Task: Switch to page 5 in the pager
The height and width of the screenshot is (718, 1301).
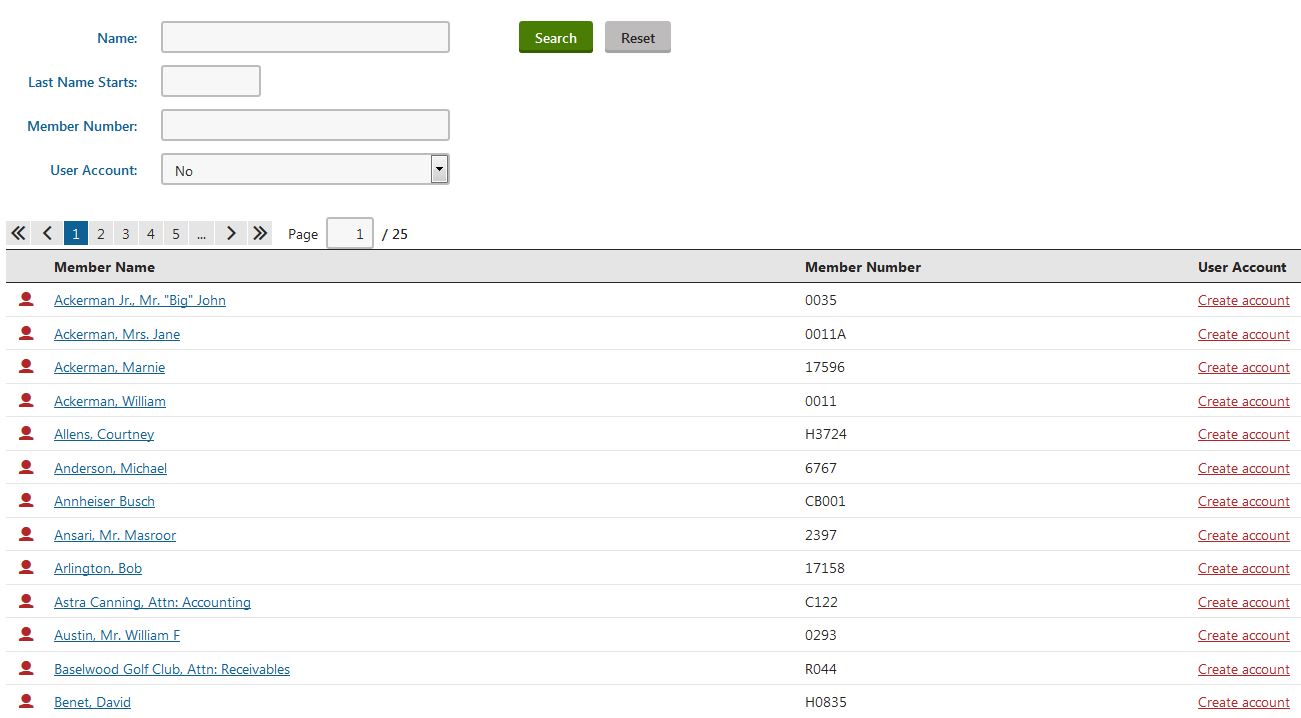Action: [175, 234]
